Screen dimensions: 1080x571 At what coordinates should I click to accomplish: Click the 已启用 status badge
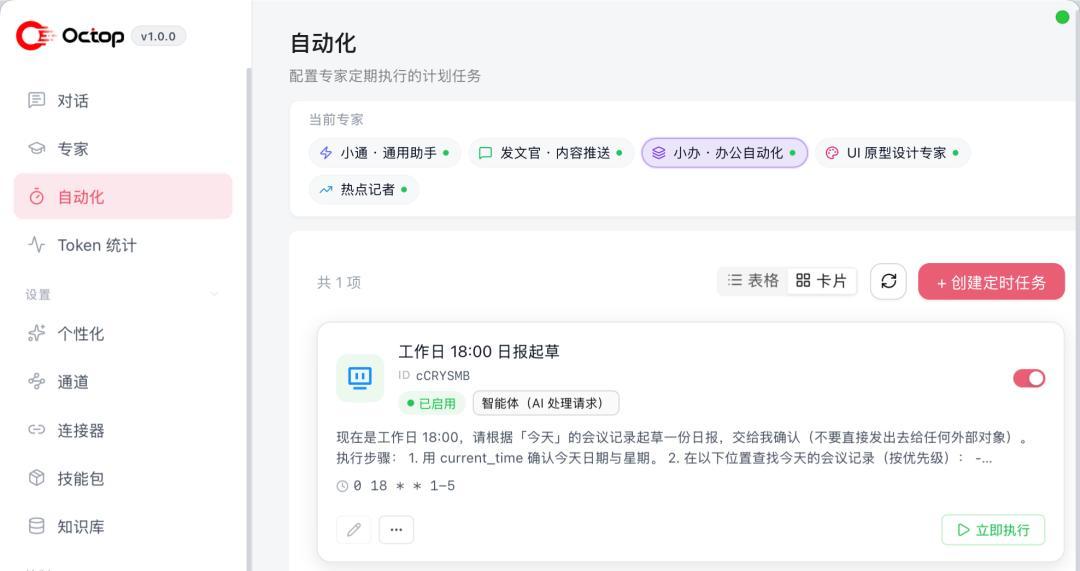[x=431, y=404]
